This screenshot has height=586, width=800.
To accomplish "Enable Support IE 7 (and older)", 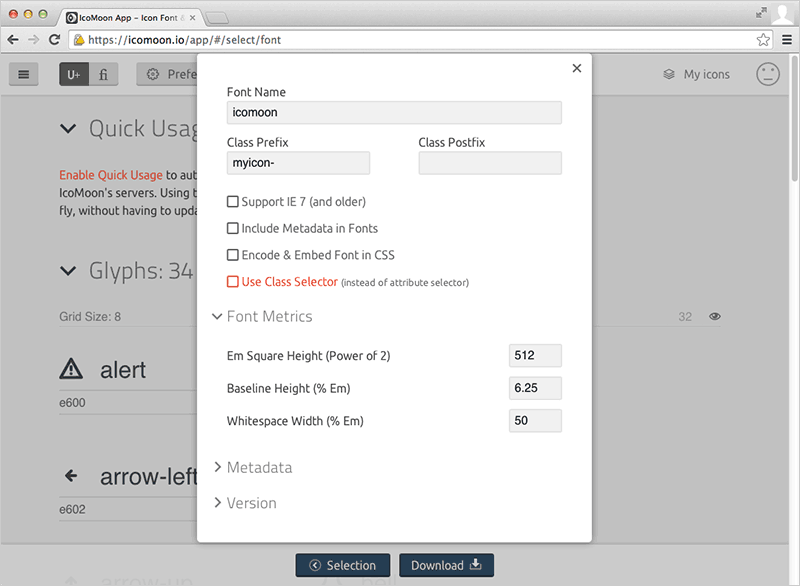I will tap(233, 202).
